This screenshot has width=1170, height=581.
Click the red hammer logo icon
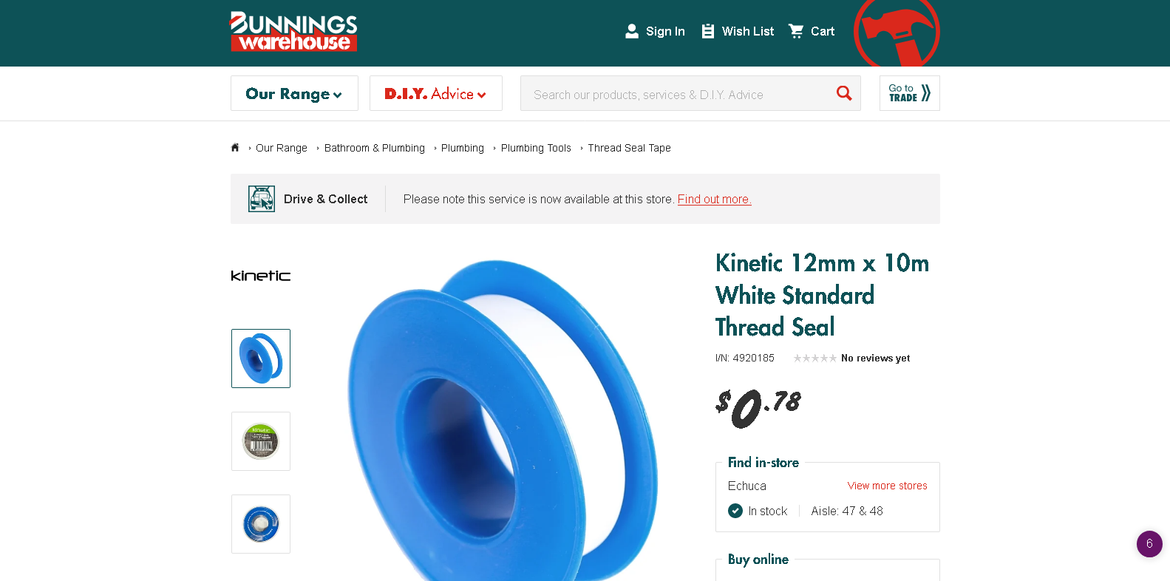(x=896, y=31)
